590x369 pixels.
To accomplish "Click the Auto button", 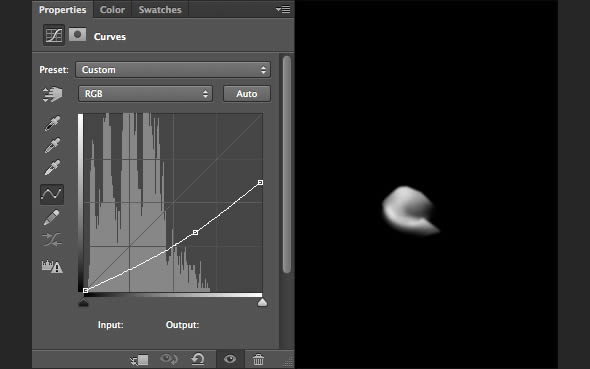I will click(247, 94).
